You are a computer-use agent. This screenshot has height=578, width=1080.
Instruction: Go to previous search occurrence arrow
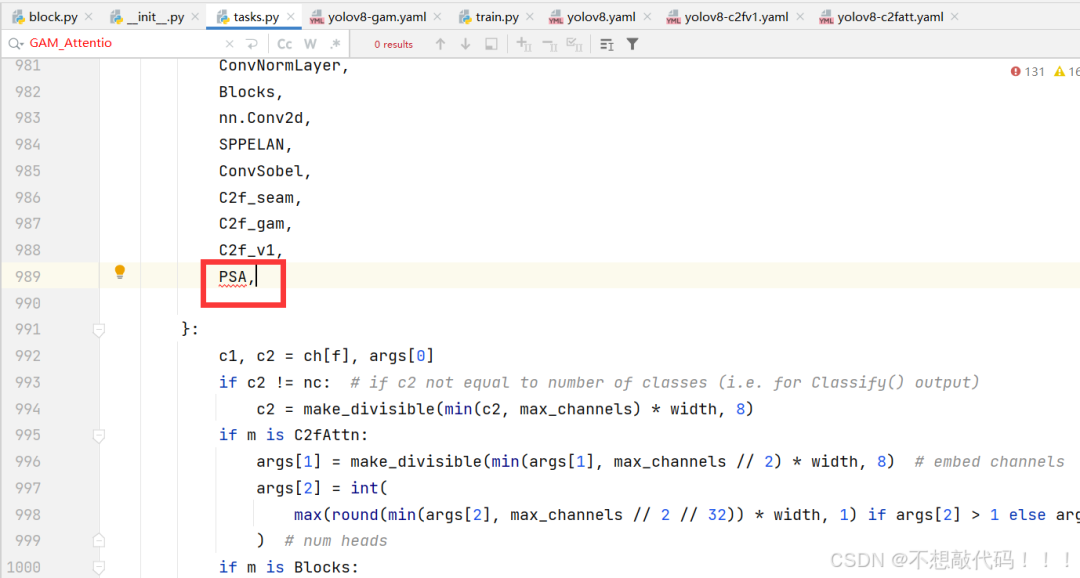(x=440, y=44)
